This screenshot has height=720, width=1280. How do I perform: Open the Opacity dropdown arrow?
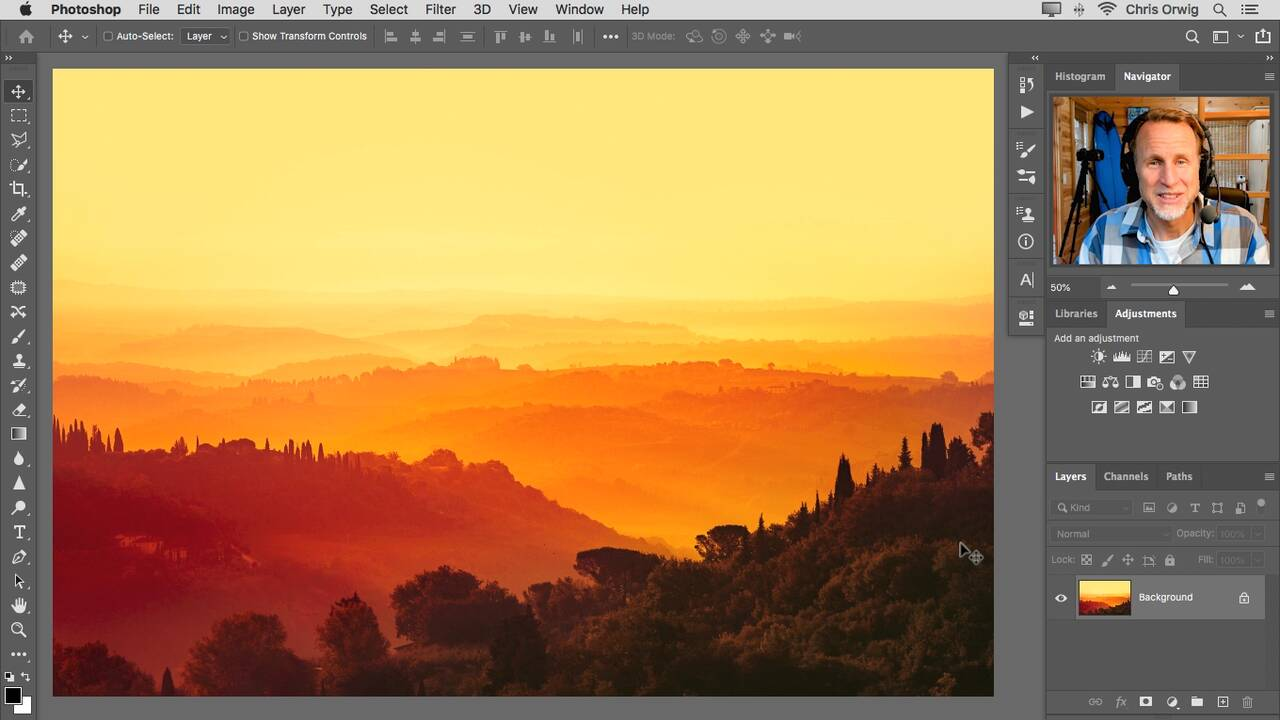[1257, 534]
